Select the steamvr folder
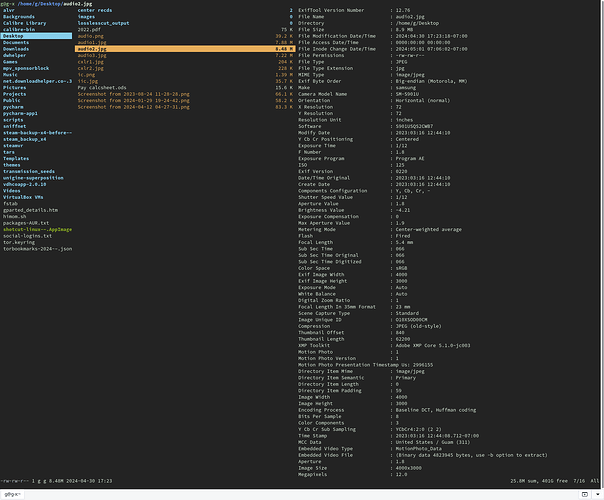This screenshot has height=500, width=604. pos(13,146)
